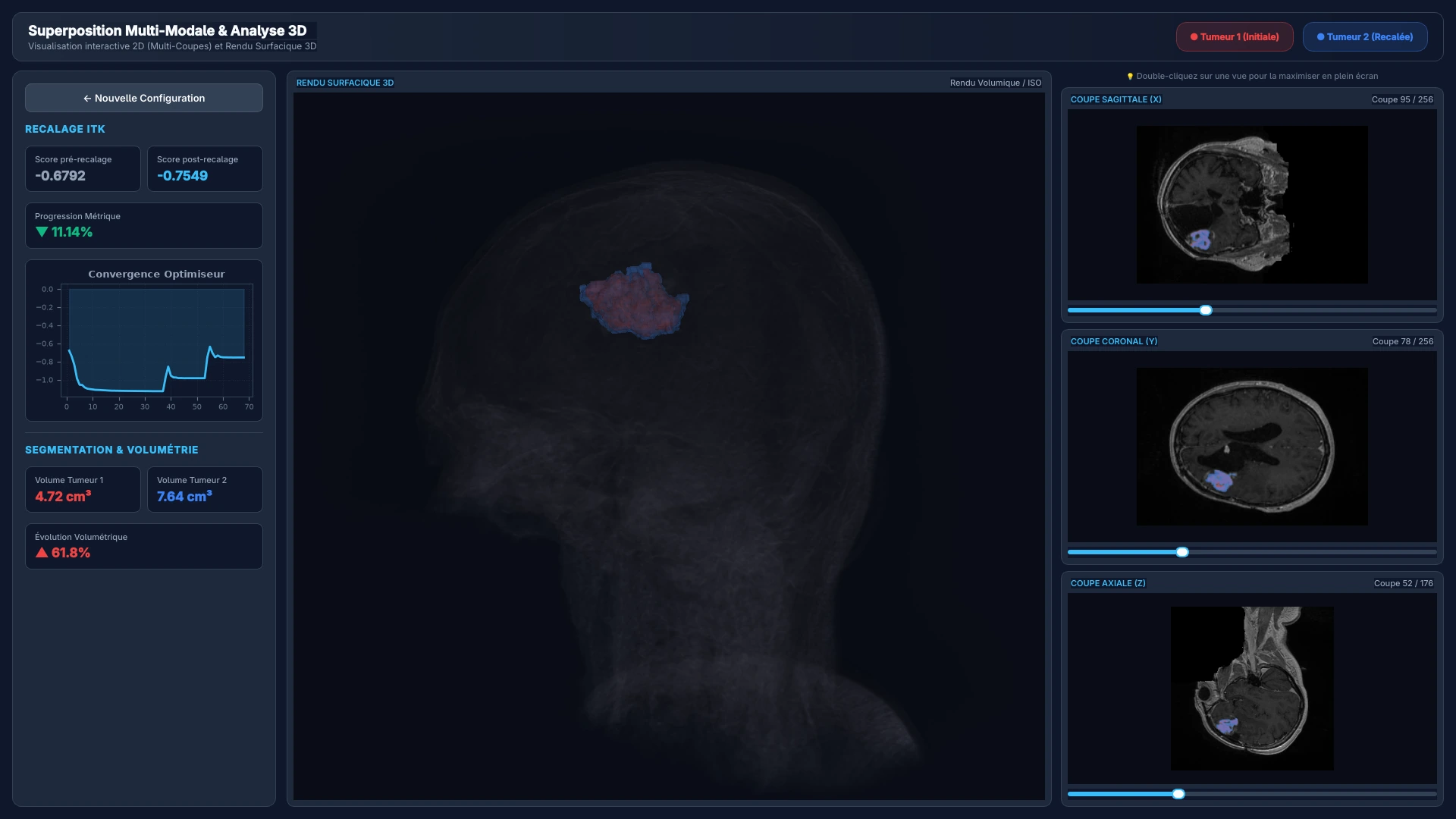Click the Coupe 95 / 256 counter

tap(1402, 99)
